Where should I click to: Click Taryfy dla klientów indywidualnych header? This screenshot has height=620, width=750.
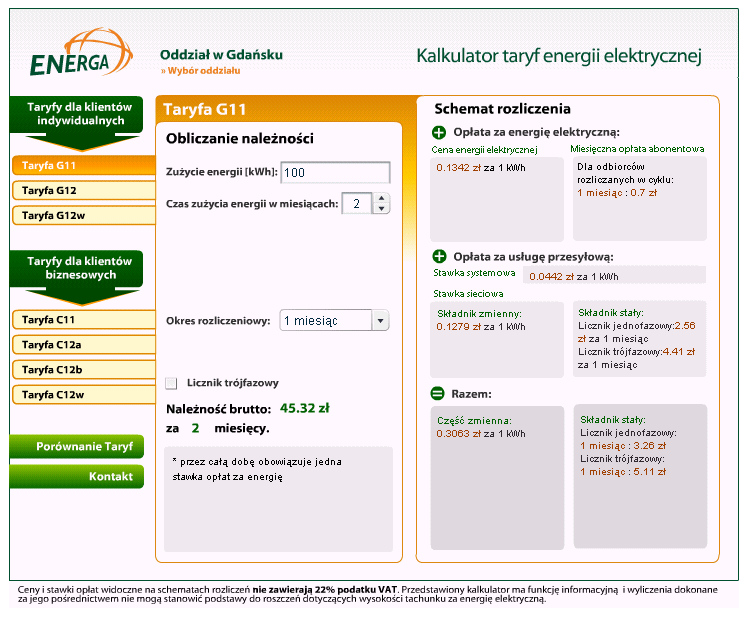click(x=77, y=114)
